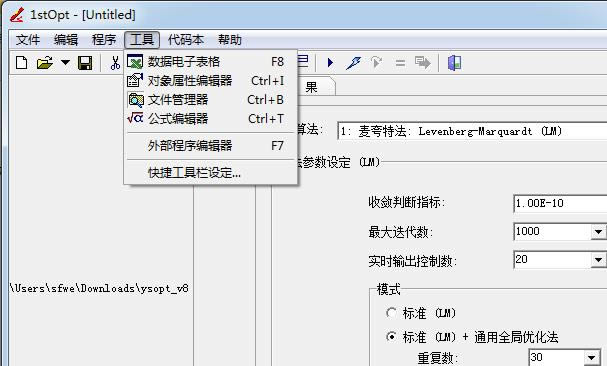Click the 模式 group label
Viewport: 607px width, 366px height.
point(388,289)
